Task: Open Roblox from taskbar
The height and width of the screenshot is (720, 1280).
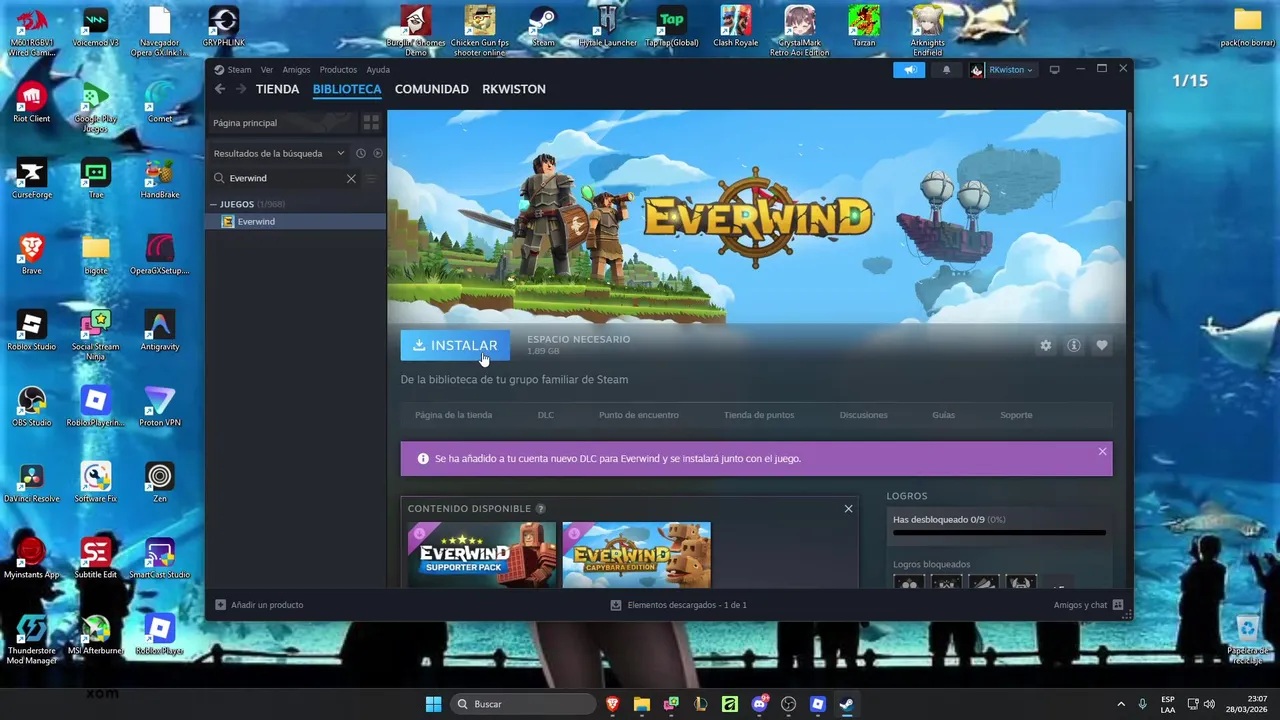Action: [818, 704]
